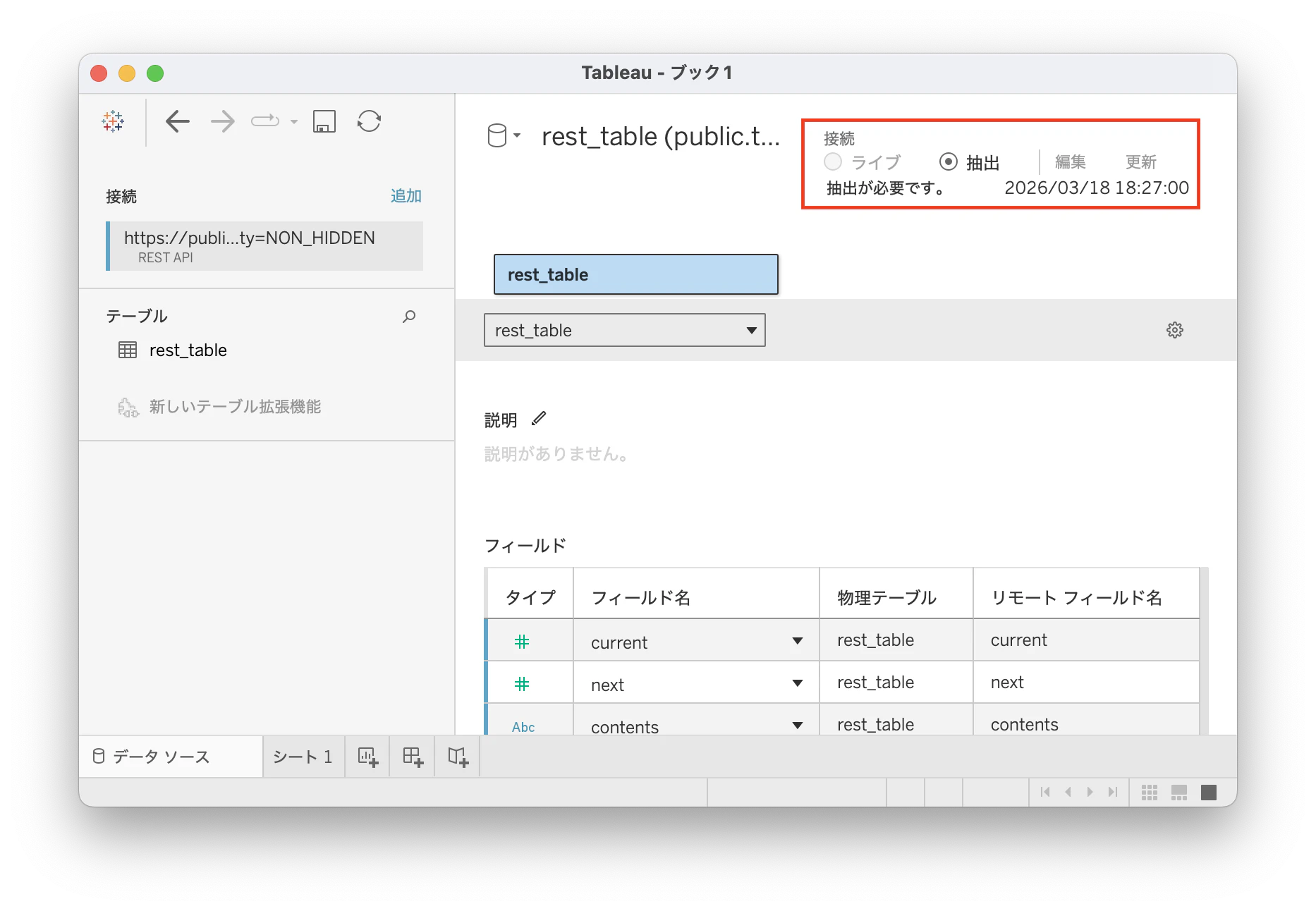Go to first sheet navigation icon
1316x911 pixels.
1045,792
